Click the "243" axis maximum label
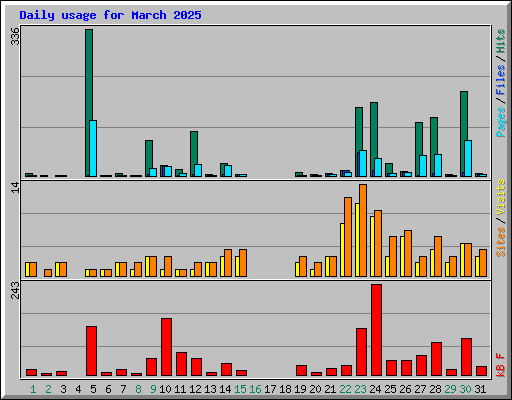Screen dimensions: 512x400 15,290
